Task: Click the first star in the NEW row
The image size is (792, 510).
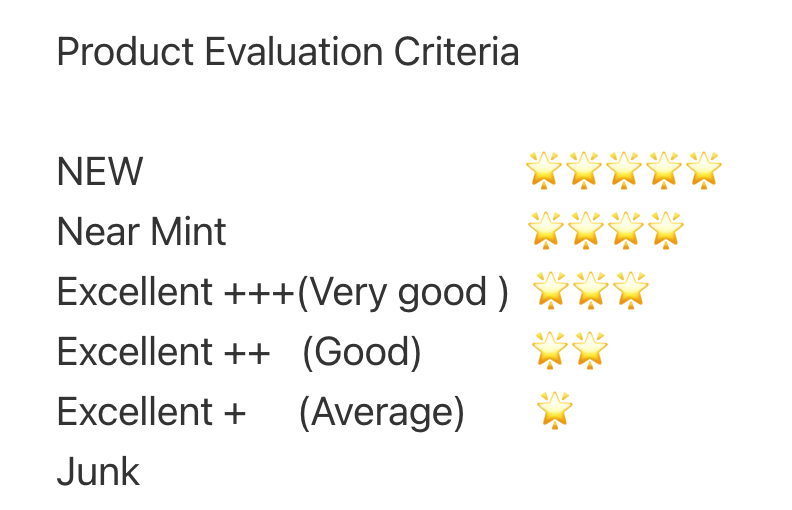Action: point(543,170)
